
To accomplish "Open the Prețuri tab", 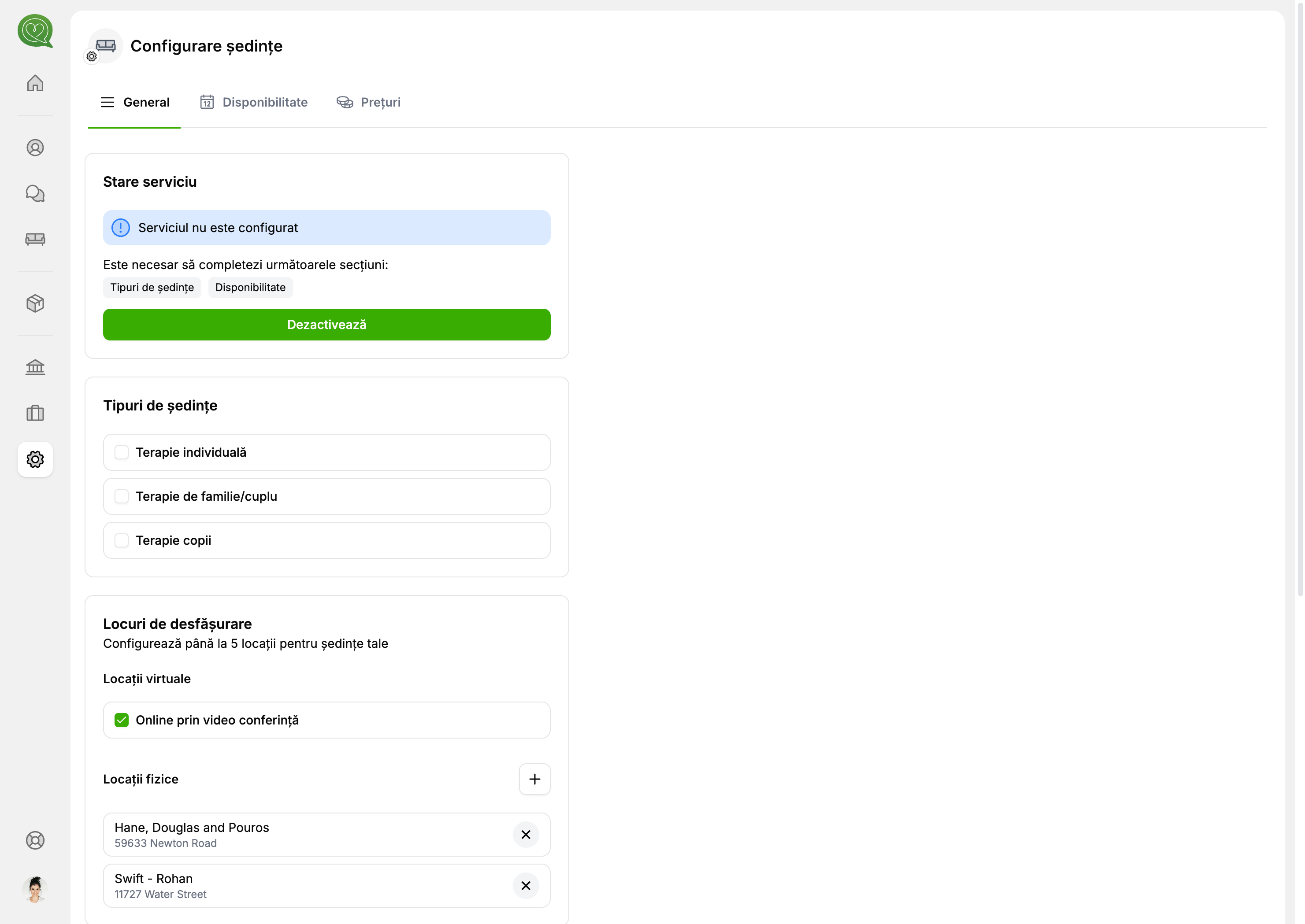I will 369,103.
